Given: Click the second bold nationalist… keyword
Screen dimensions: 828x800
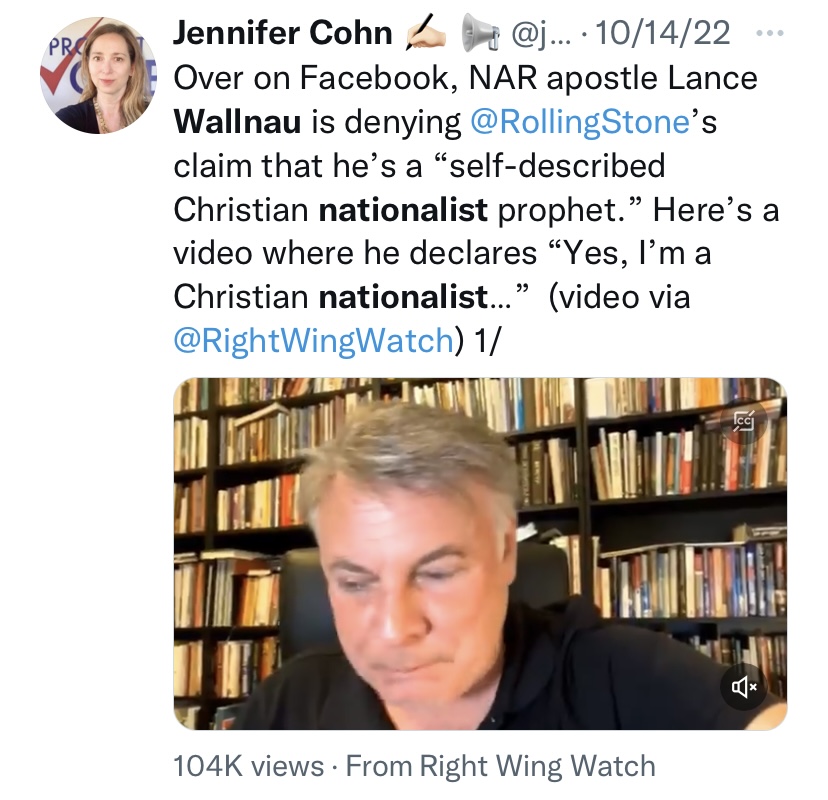Looking at the screenshot, I should click(x=416, y=296).
